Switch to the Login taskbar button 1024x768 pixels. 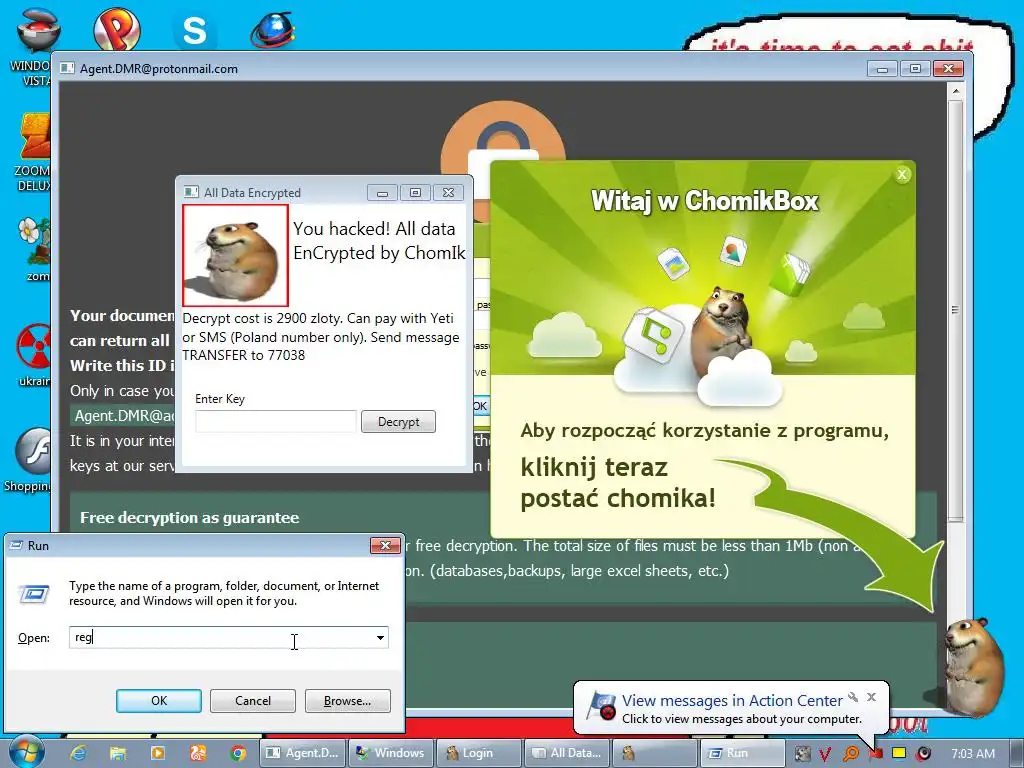coord(479,753)
